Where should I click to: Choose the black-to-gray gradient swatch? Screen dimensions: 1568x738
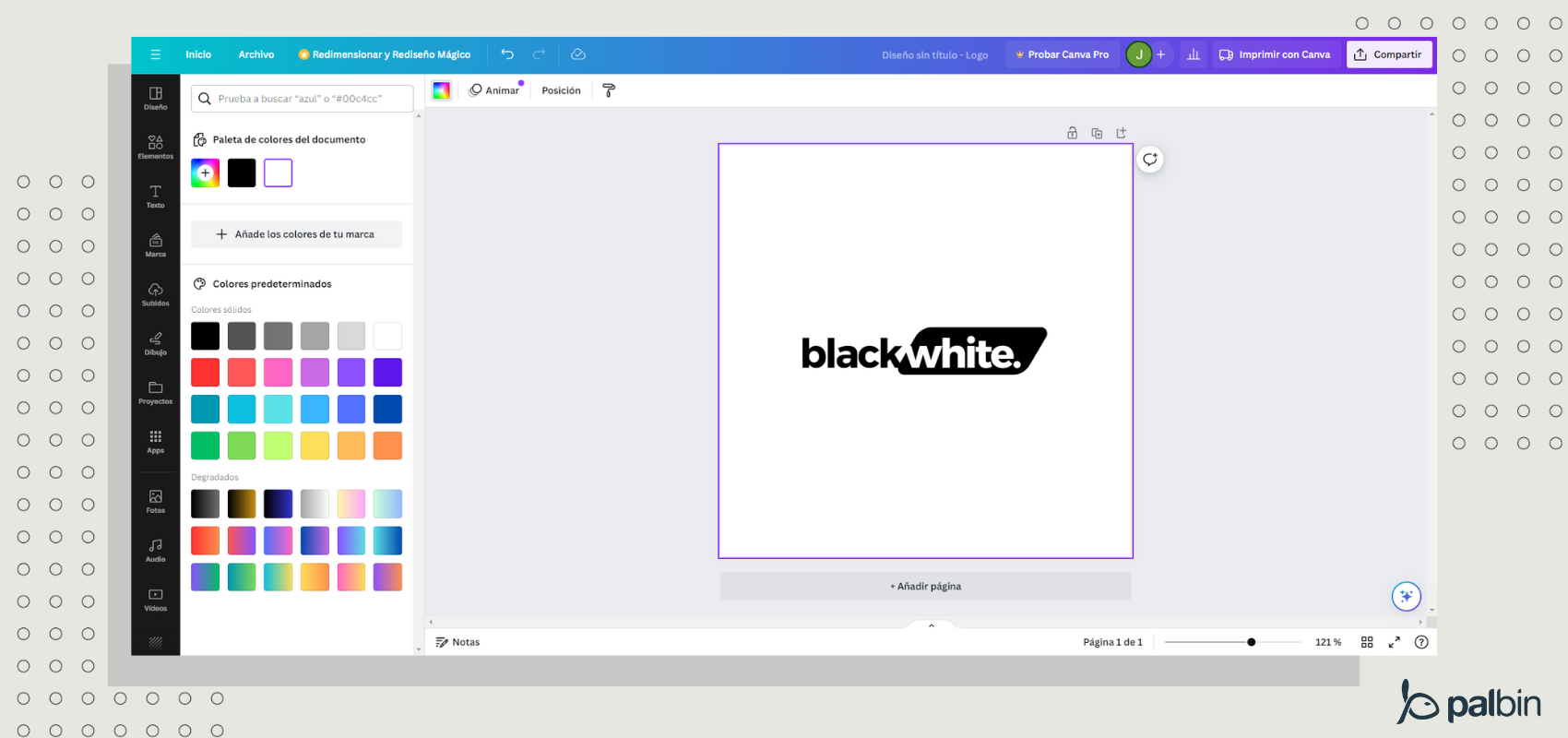[x=205, y=504]
